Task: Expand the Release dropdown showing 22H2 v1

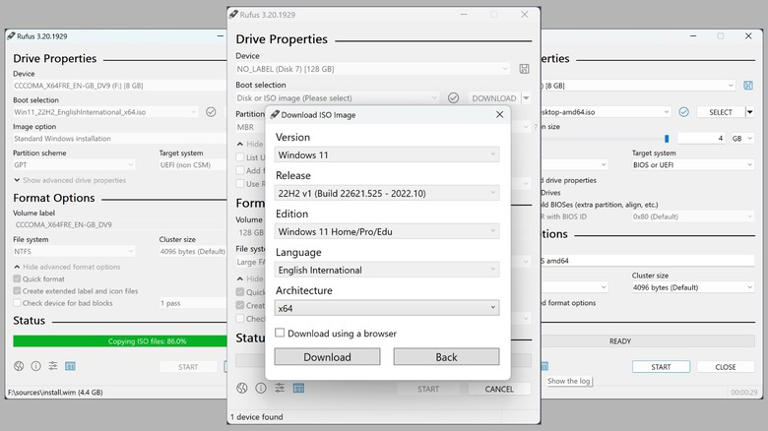Action: coord(387,193)
